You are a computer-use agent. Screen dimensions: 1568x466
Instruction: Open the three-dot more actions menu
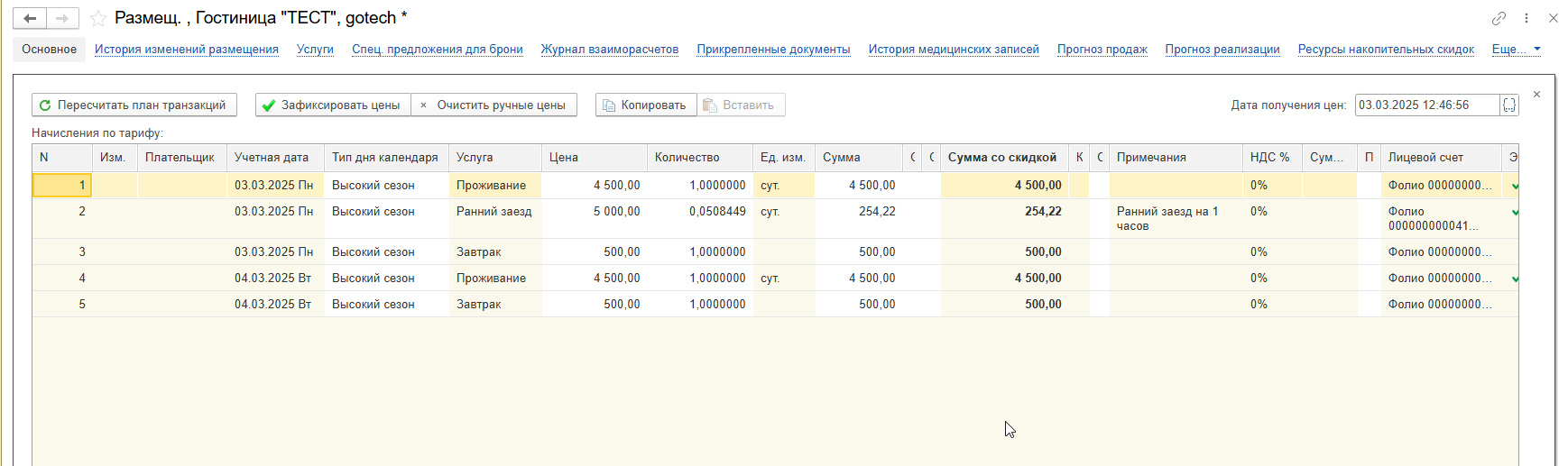point(1526,18)
